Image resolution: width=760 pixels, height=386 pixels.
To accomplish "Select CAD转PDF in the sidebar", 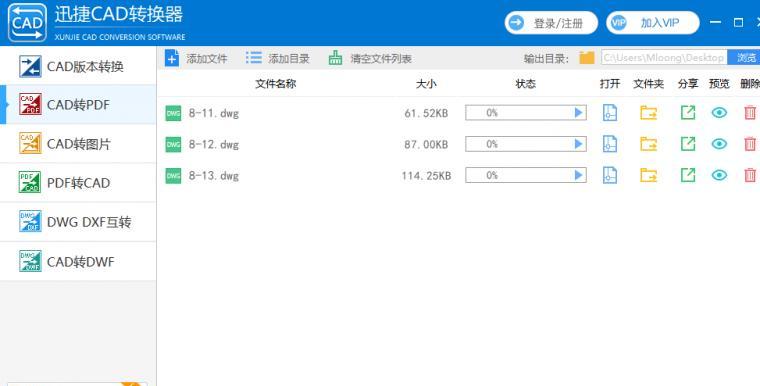I will coord(78,105).
